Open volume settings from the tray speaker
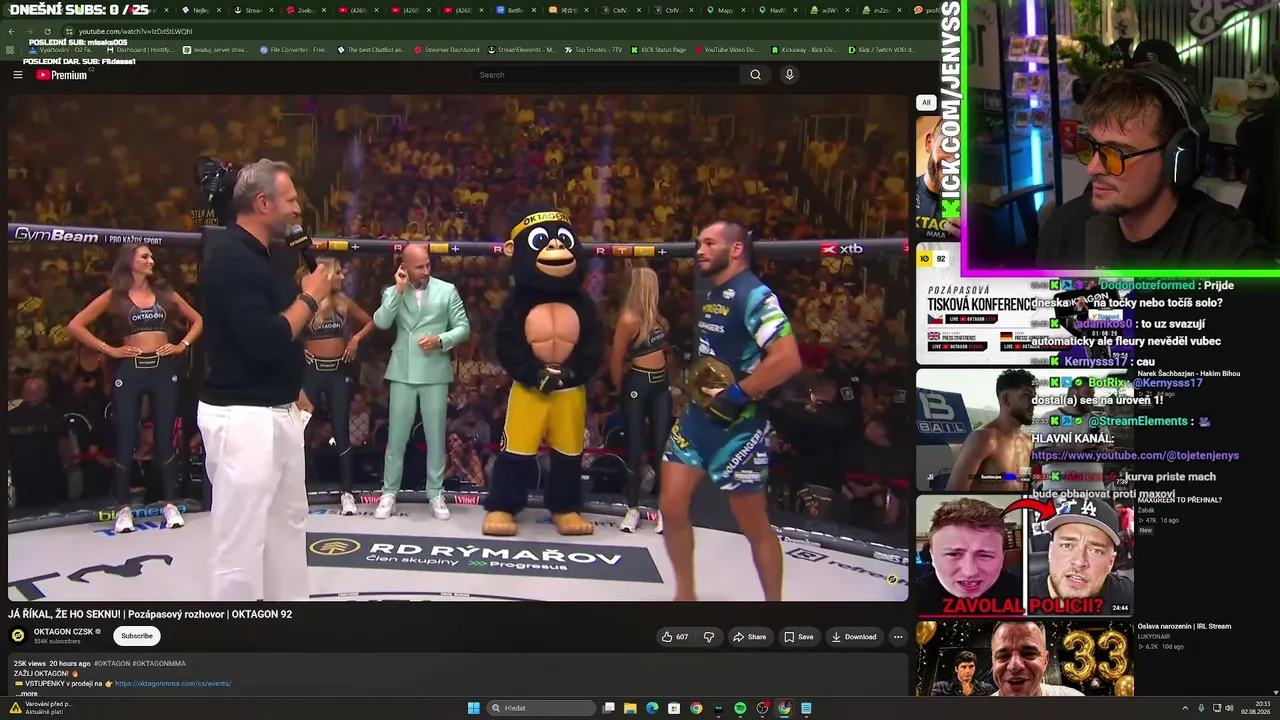Viewport: 1280px width, 720px height. pyautogui.click(x=1229, y=708)
